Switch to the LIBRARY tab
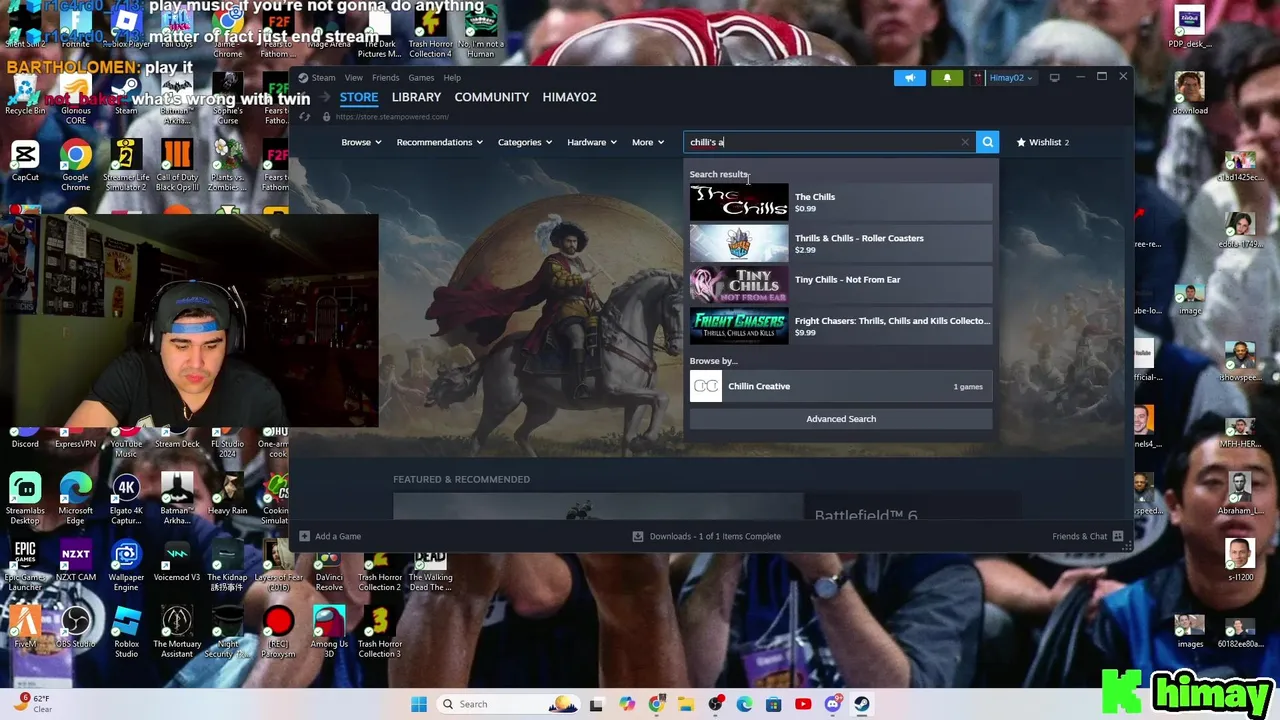The image size is (1280, 720). tap(416, 97)
